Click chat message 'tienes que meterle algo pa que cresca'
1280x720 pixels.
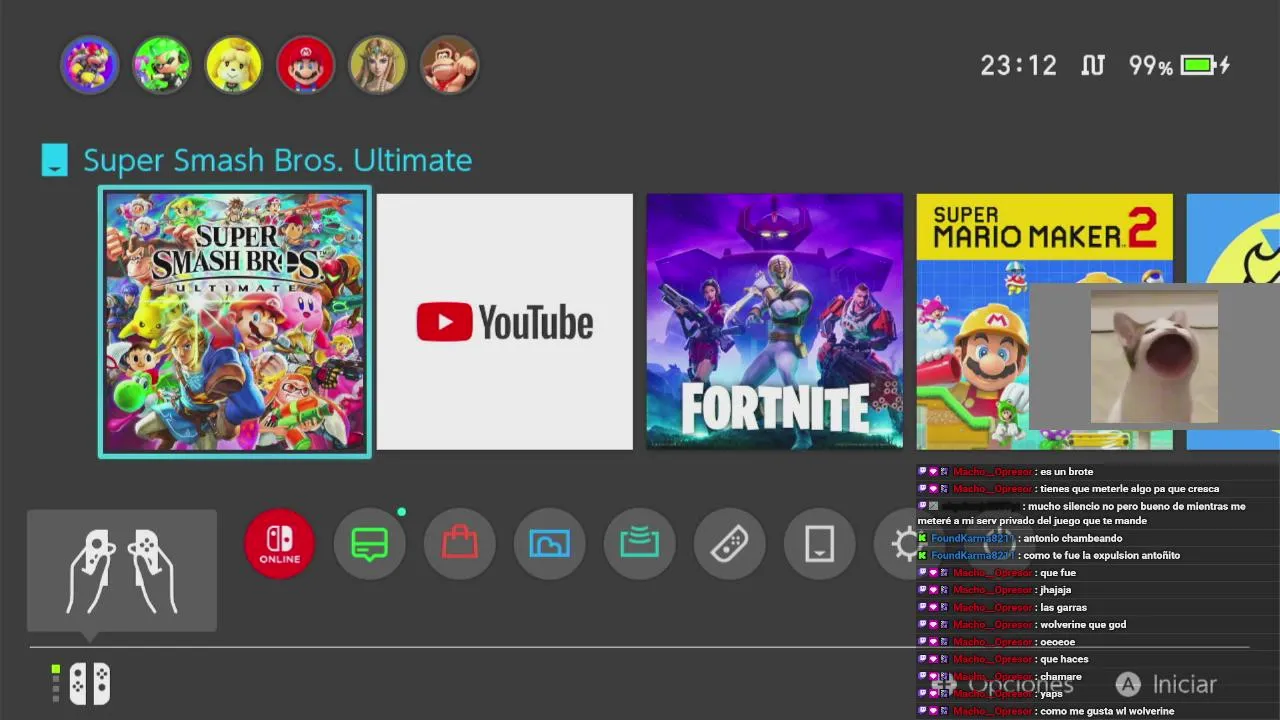click(x=1129, y=489)
